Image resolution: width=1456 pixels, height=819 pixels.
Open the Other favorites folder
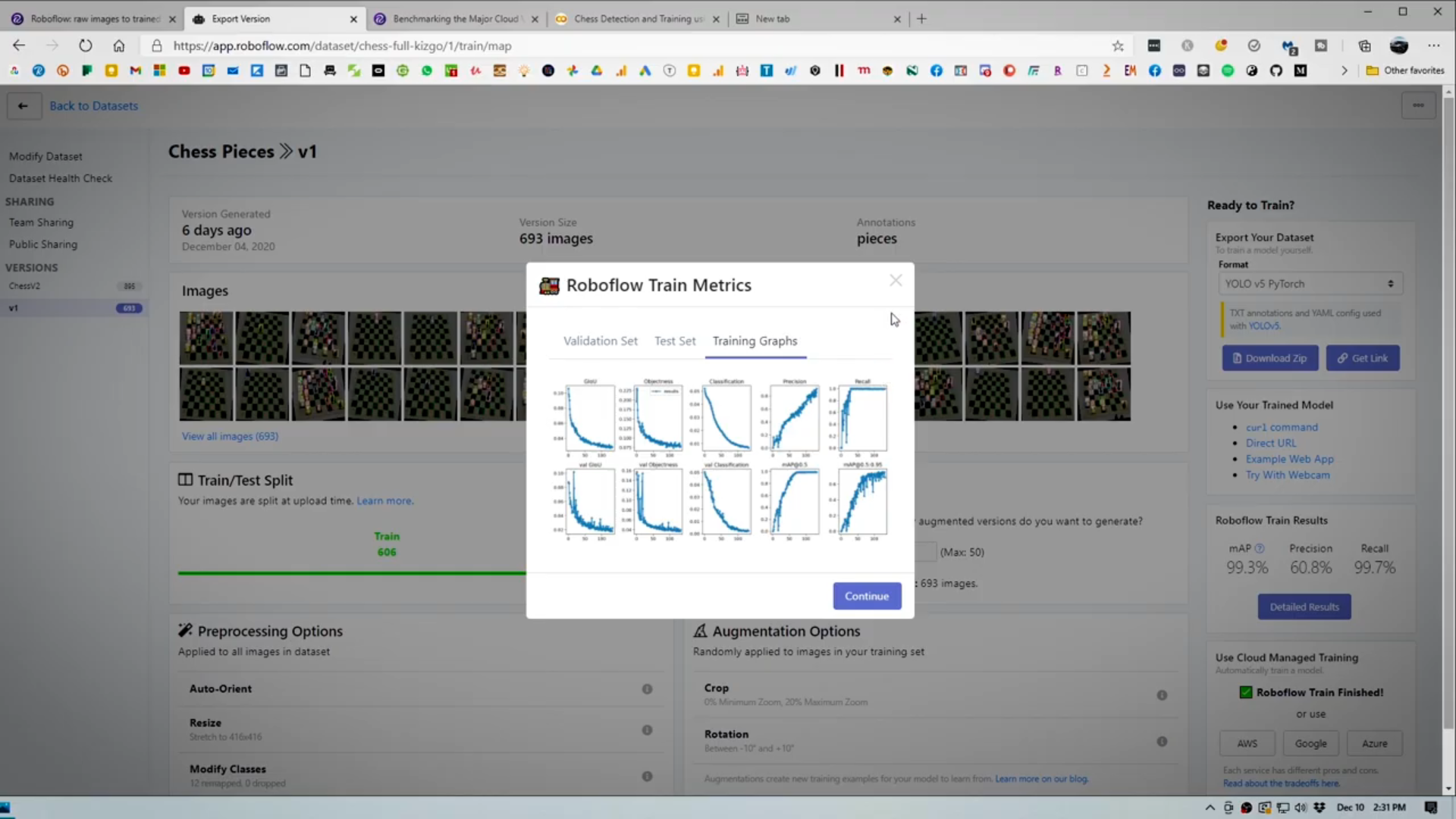[x=1405, y=71]
